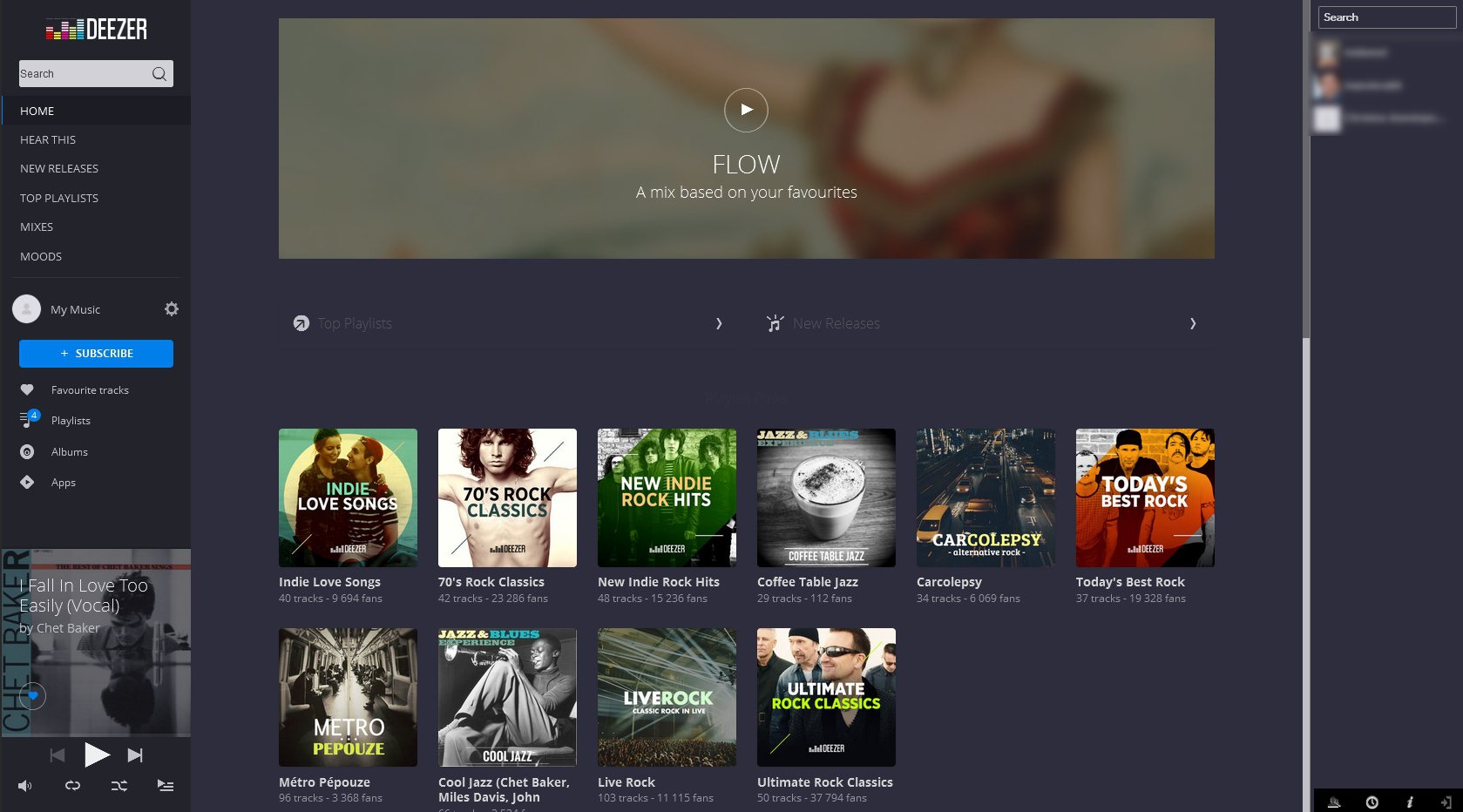The width and height of the screenshot is (1463, 812).
Task: Click the magnifier icon in sidebar search
Action: (x=159, y=74)
